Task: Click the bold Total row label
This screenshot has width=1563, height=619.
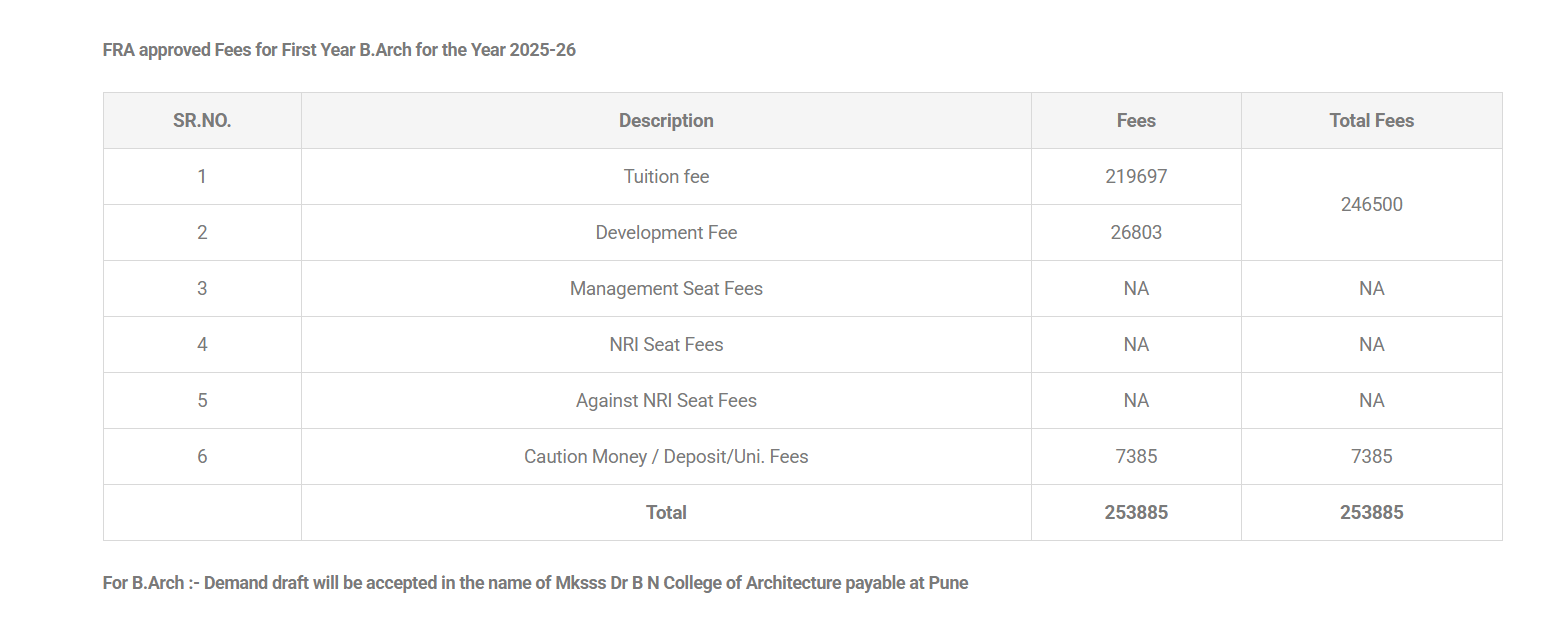Action: point(666,513)
